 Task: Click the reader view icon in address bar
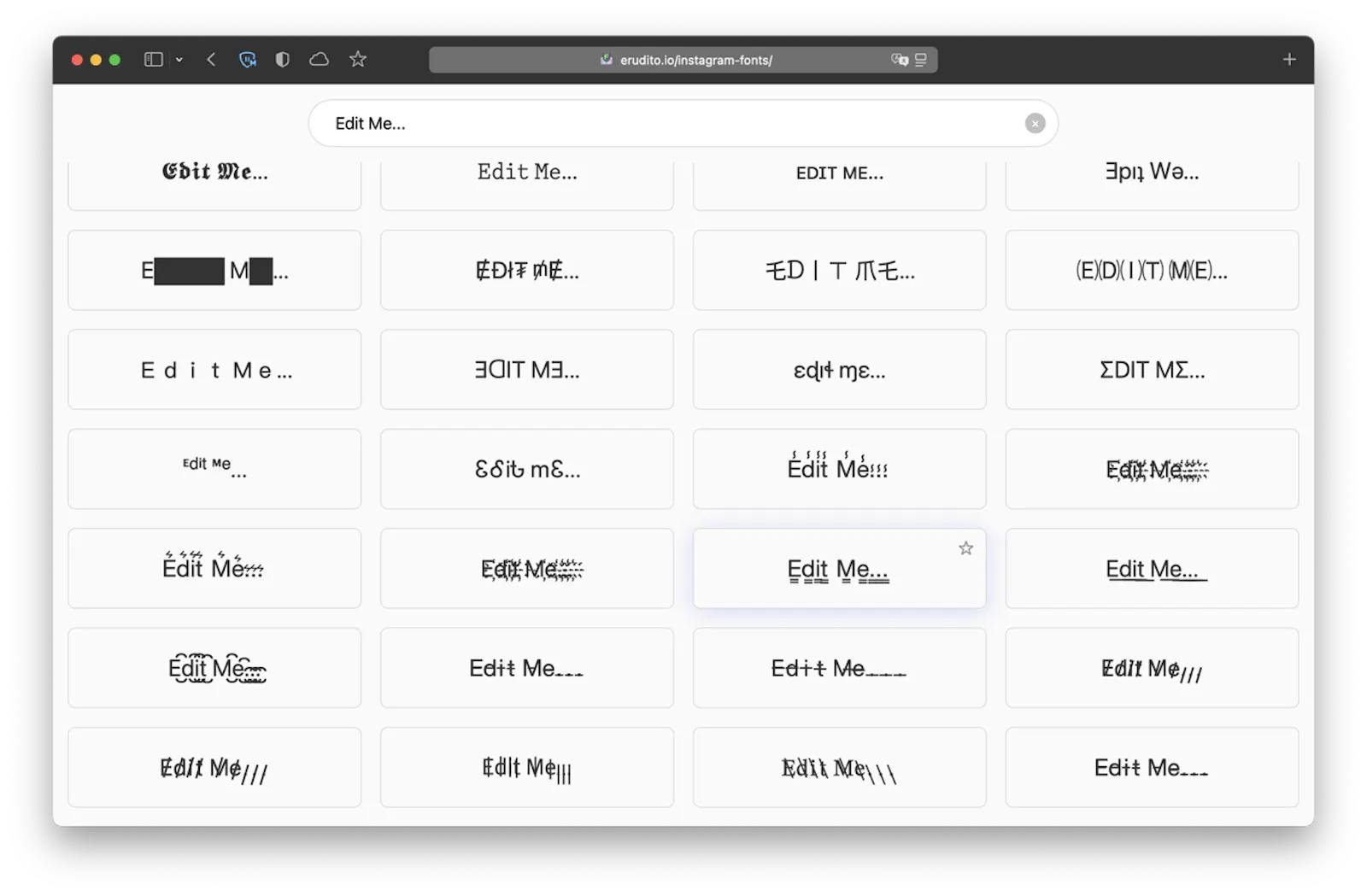click(x=921, y=60)
